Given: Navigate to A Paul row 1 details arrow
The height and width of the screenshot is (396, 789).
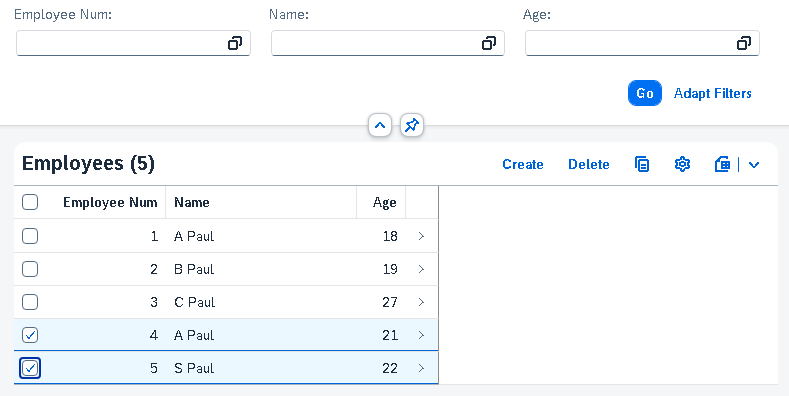Looking at the screenshot, I should click(422, 236).
